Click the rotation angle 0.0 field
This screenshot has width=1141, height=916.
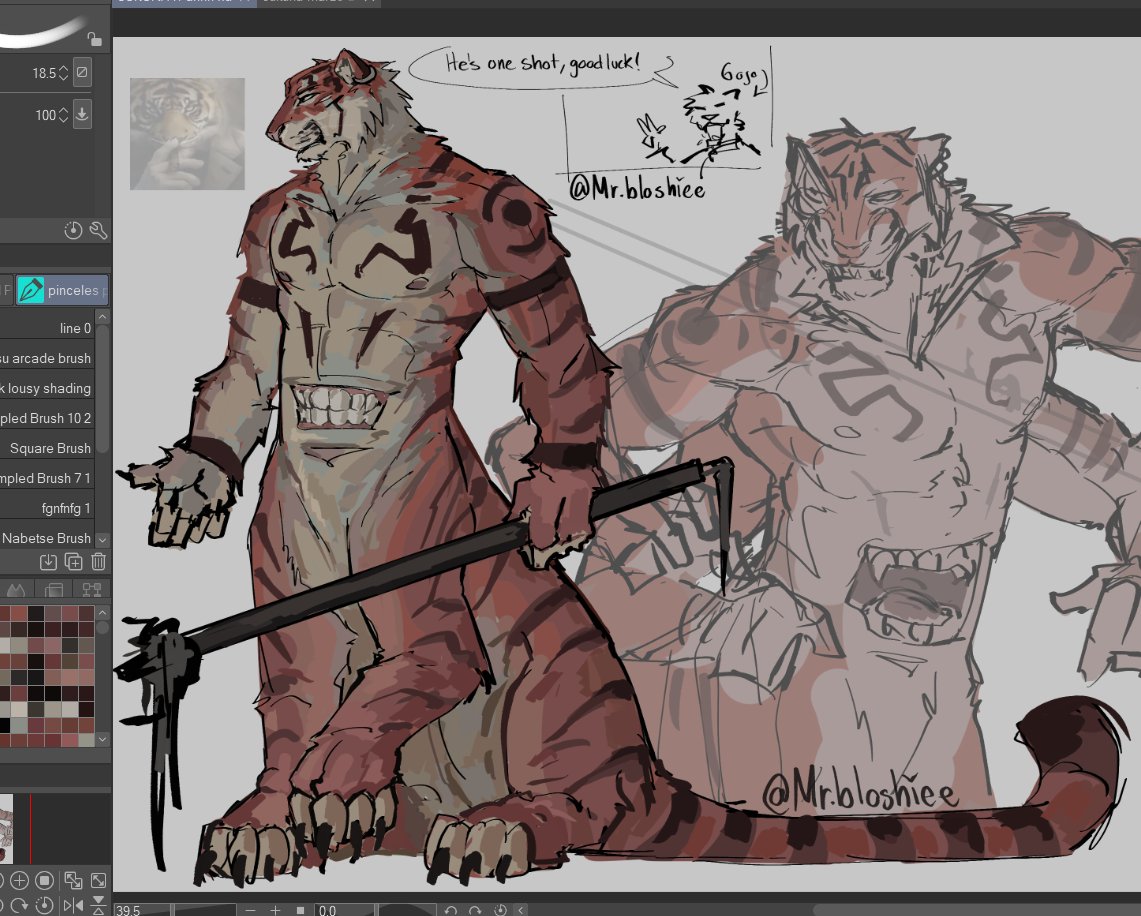(x=343, y=909)
